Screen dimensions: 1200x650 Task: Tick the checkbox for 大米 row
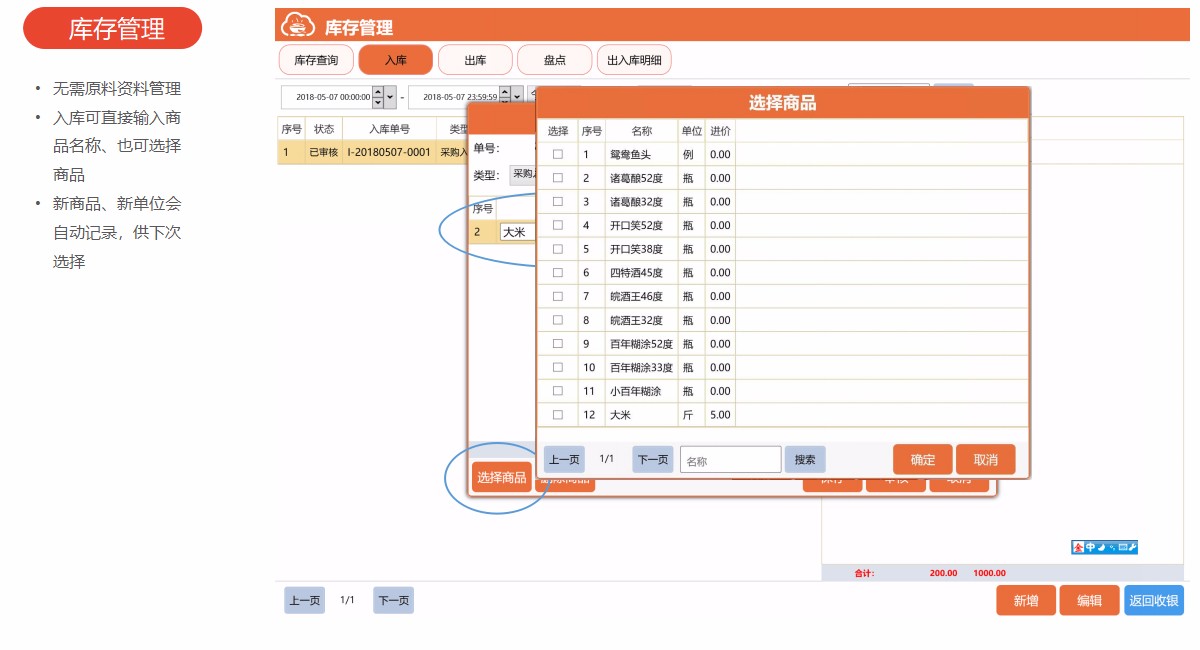pos(558,414)
